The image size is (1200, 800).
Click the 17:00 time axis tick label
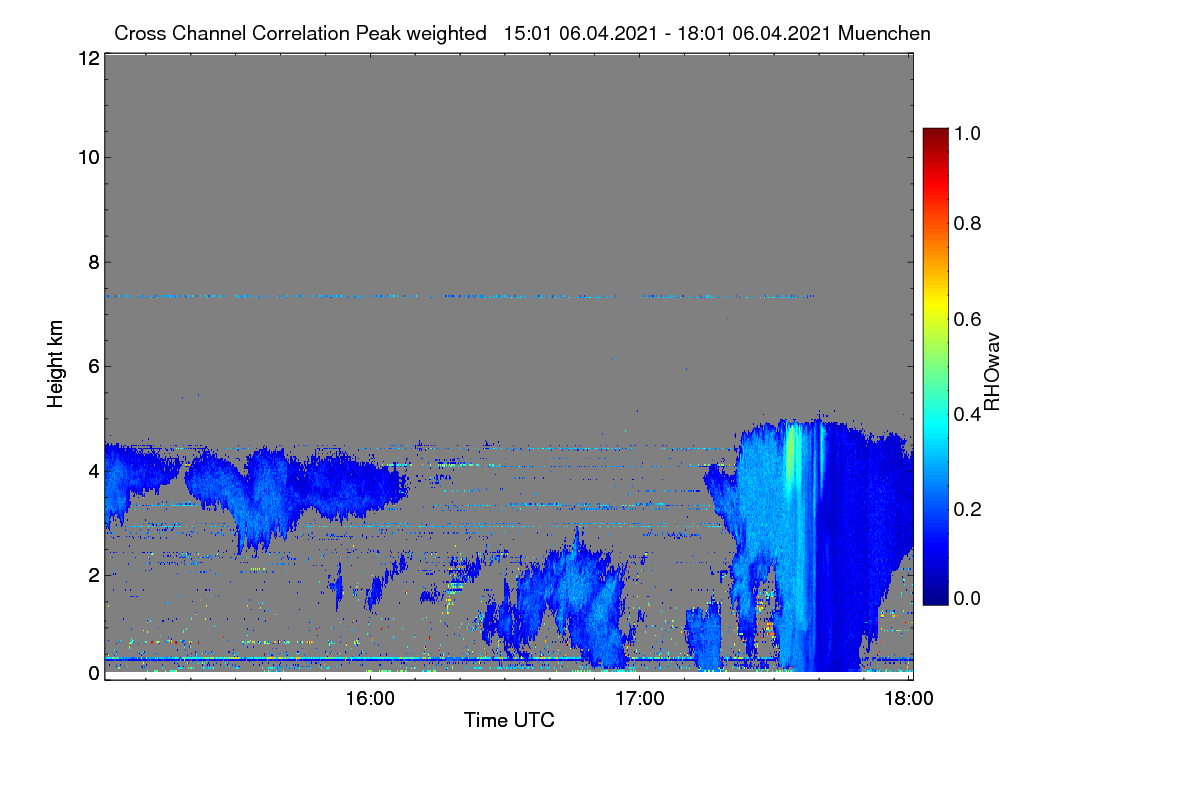pos(639,698)
